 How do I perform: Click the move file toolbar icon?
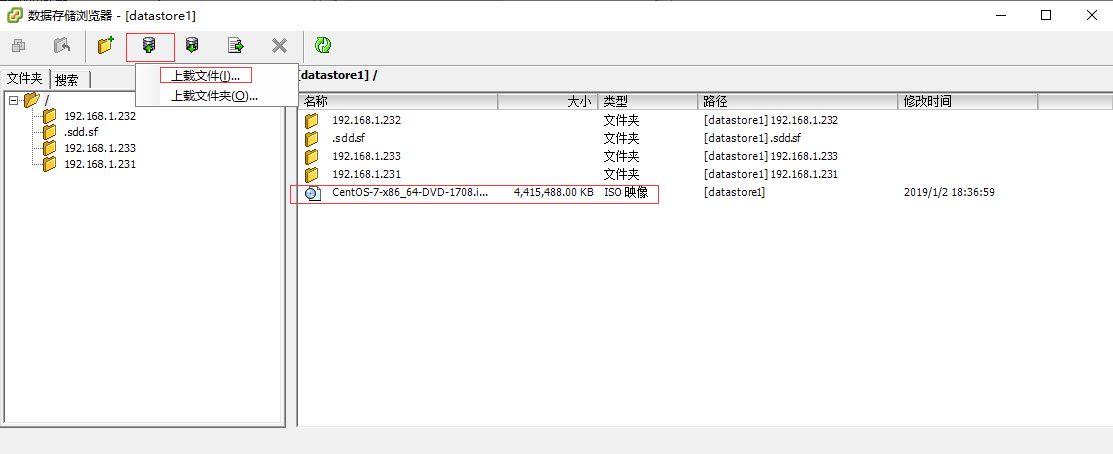click(x=236, y=46)
